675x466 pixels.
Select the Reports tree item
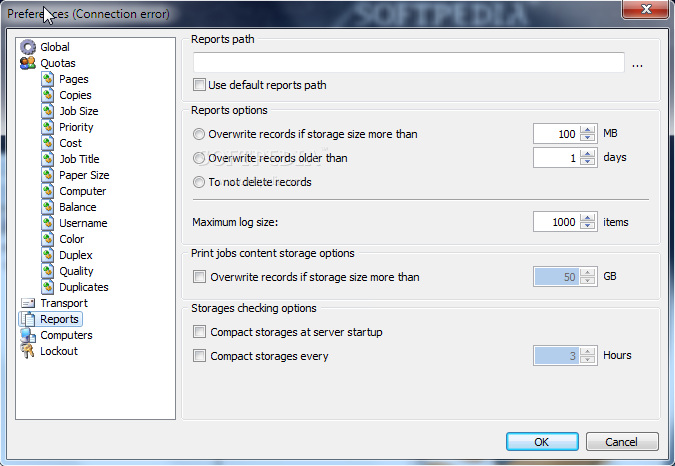pos(59,319)
